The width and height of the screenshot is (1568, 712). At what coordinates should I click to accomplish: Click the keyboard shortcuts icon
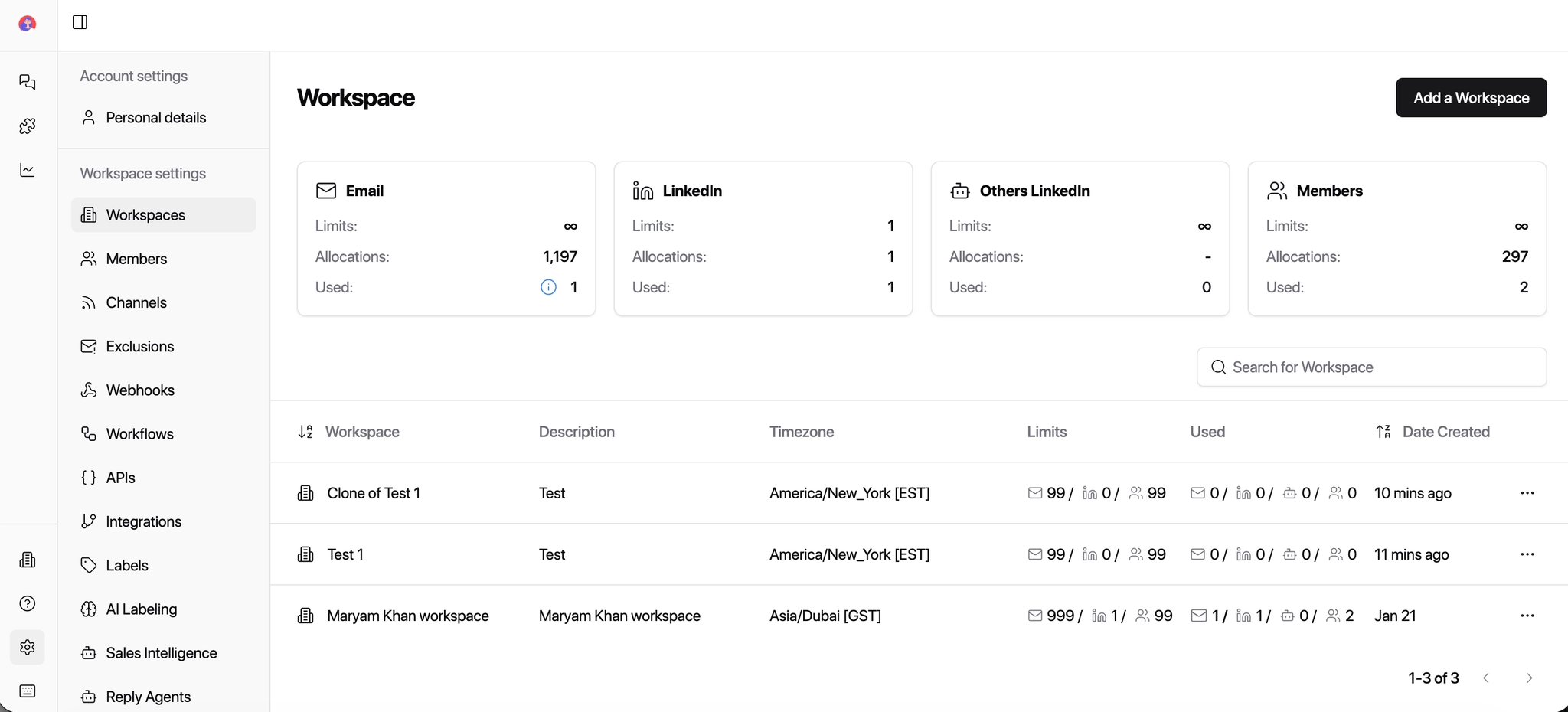click(x=28, y=691)
